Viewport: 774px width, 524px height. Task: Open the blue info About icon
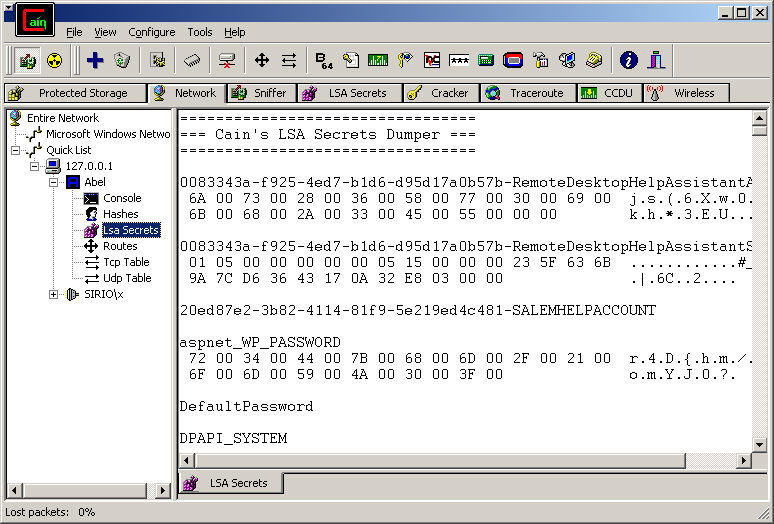click(x=628, y=61)
